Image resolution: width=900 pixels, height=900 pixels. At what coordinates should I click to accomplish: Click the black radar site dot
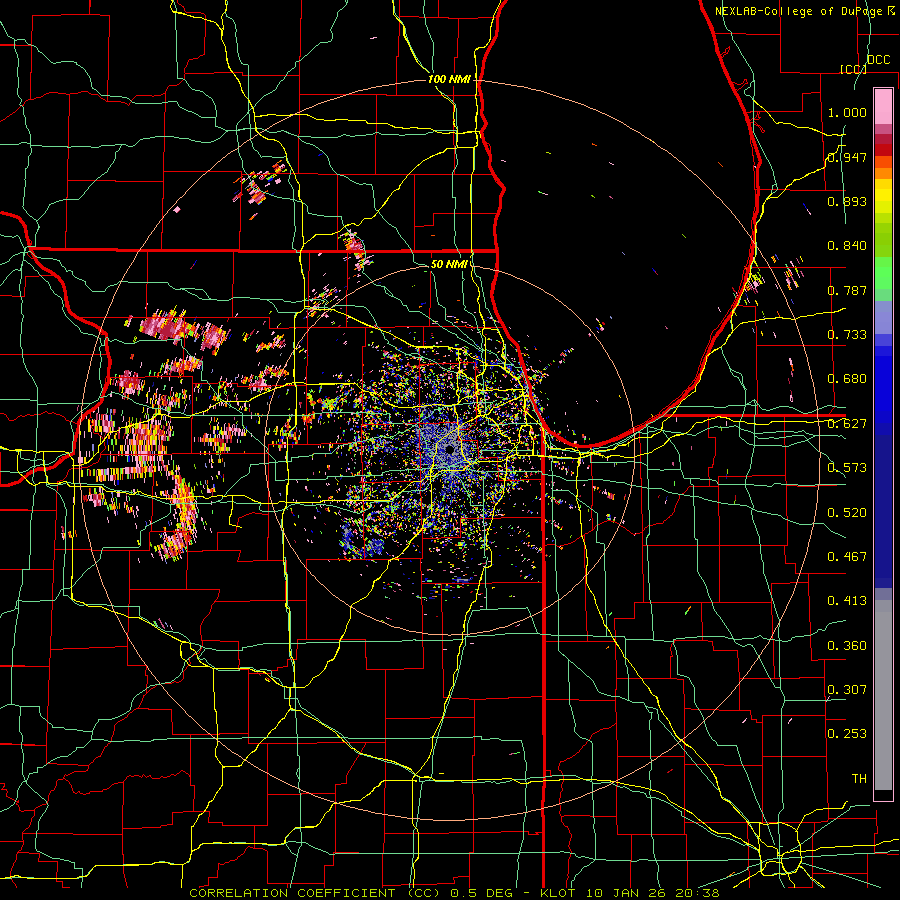click(449, 449)
